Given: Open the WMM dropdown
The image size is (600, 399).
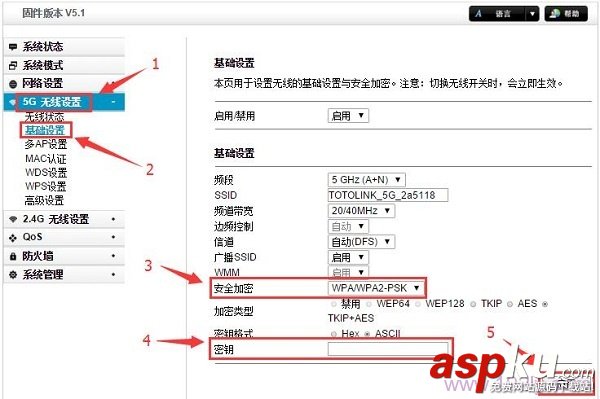Looking at the screenshot, I should 348,272.
